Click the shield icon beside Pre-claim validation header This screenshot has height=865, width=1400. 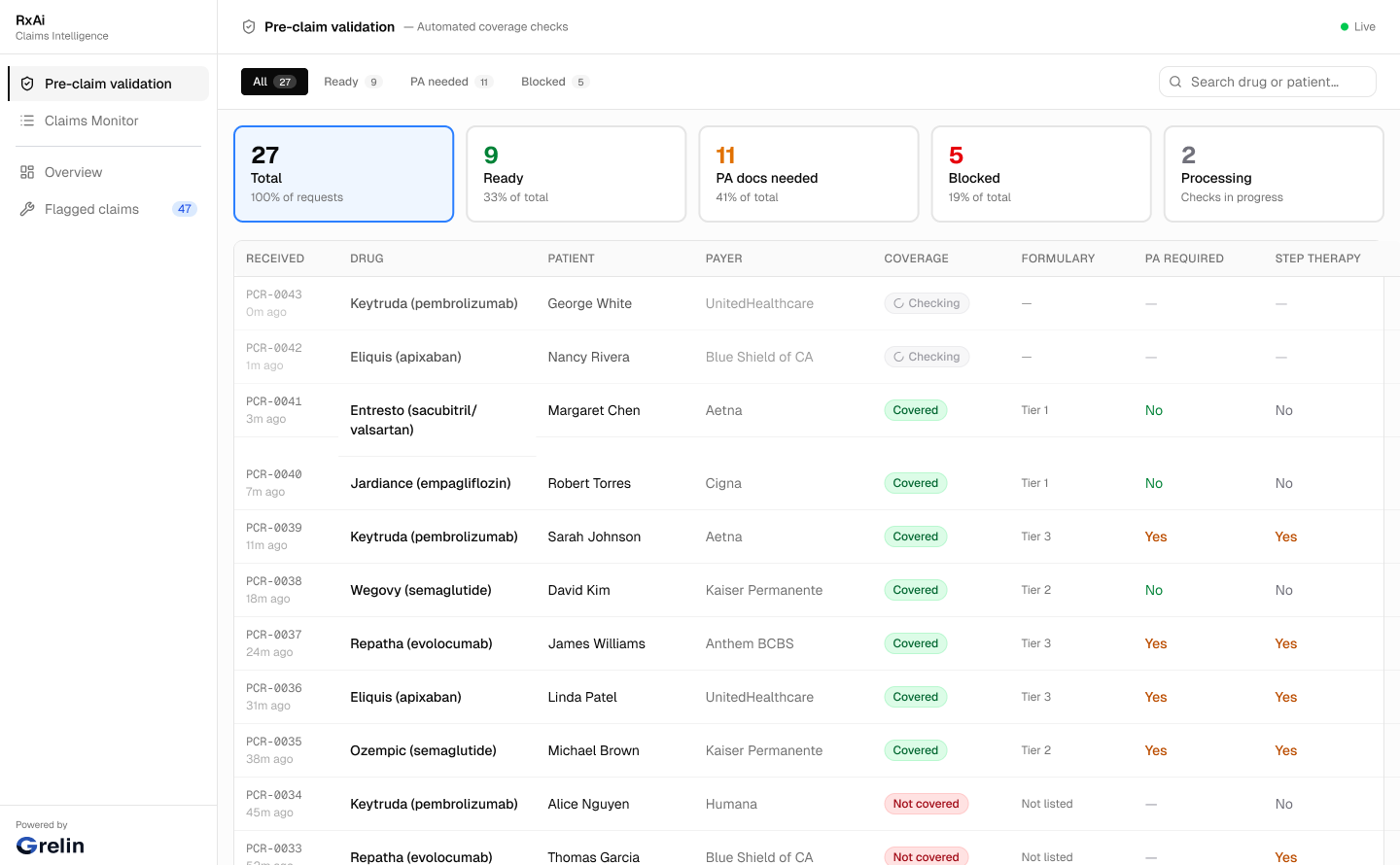pyautogui.click(x=249, y=27)
